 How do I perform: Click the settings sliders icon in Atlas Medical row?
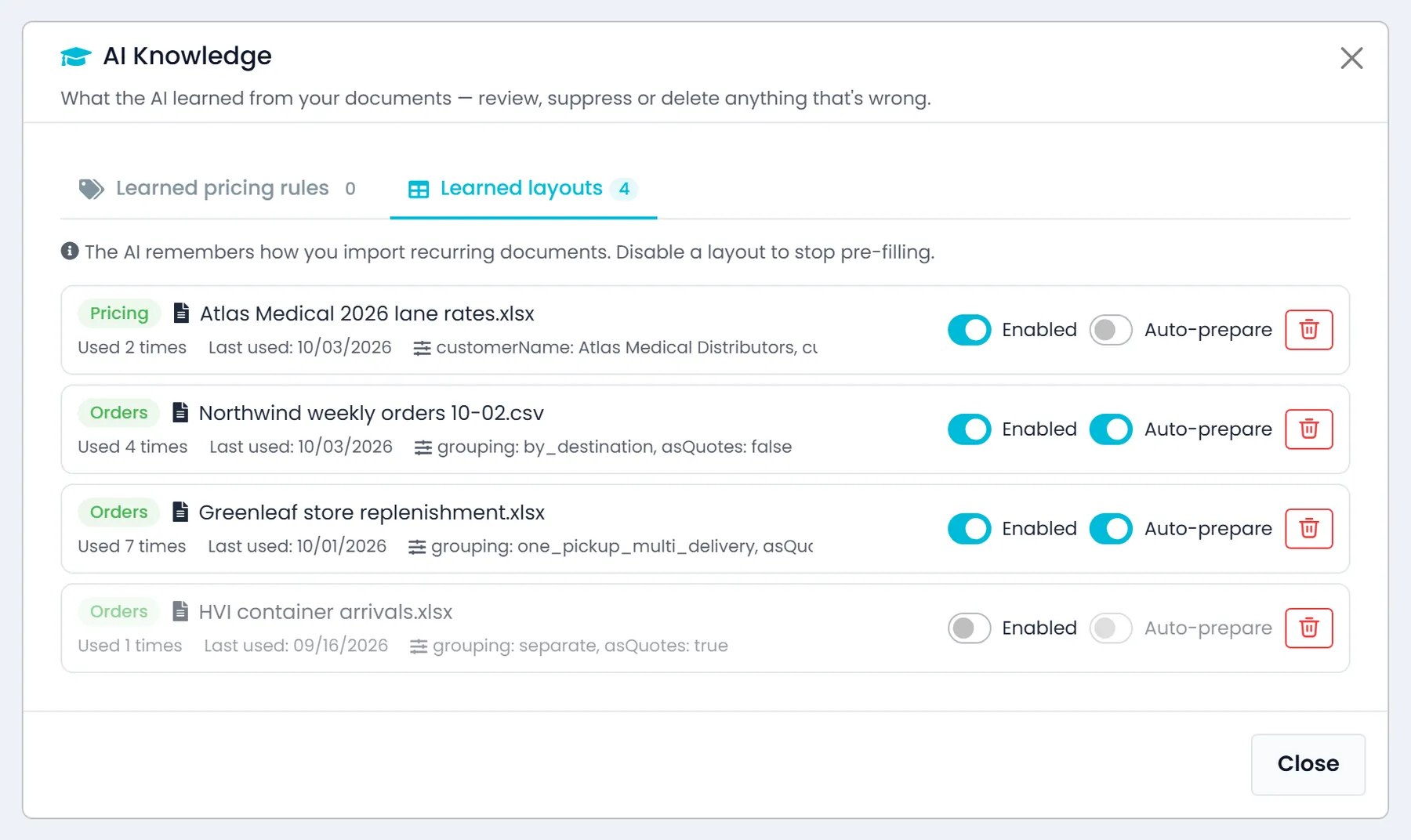(x=422, y=348)
